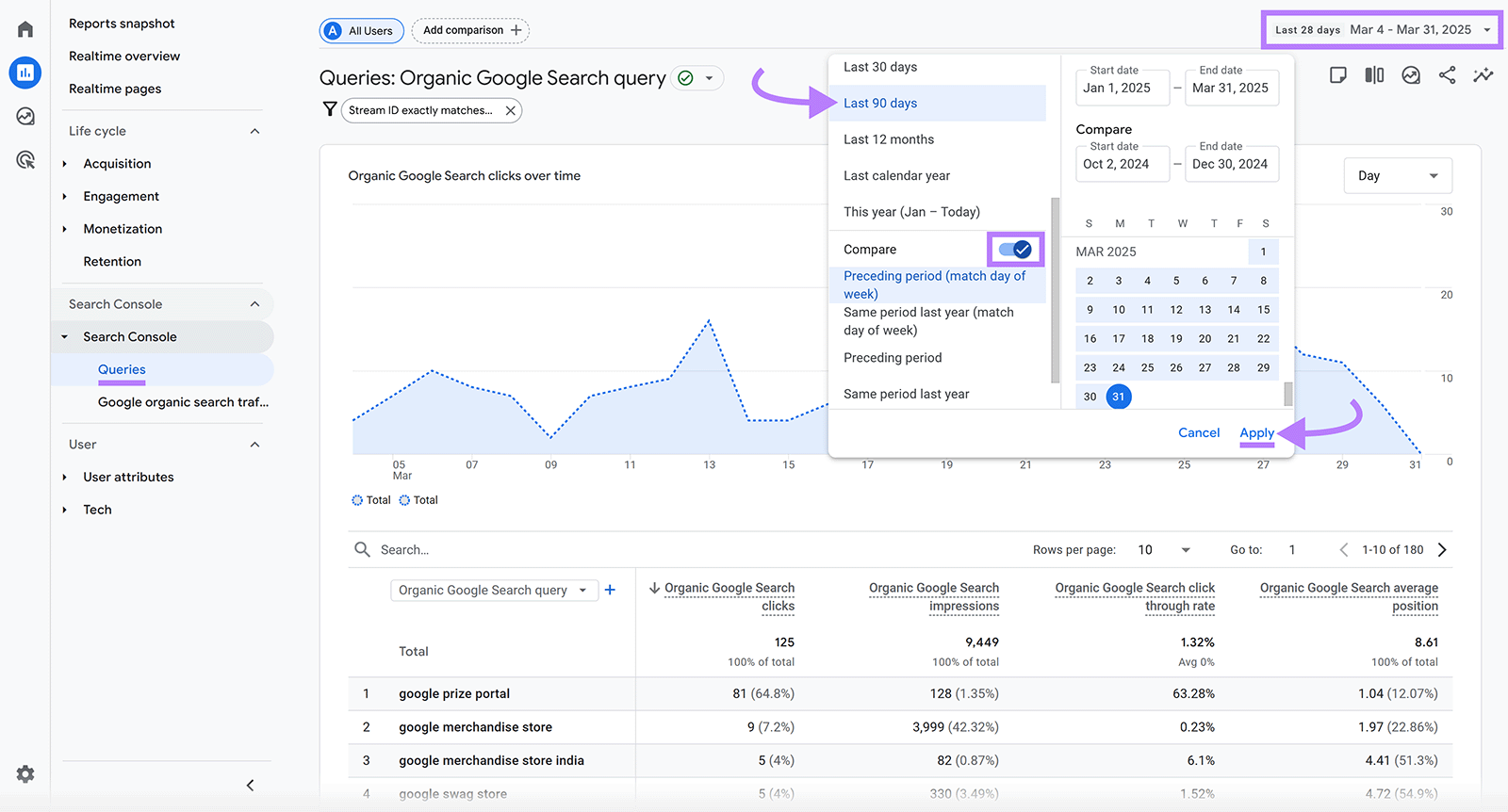Click the edit comparisons icon
Image resolution: width=1508 pixels, height=812 pixels.
click(1374, 75)
